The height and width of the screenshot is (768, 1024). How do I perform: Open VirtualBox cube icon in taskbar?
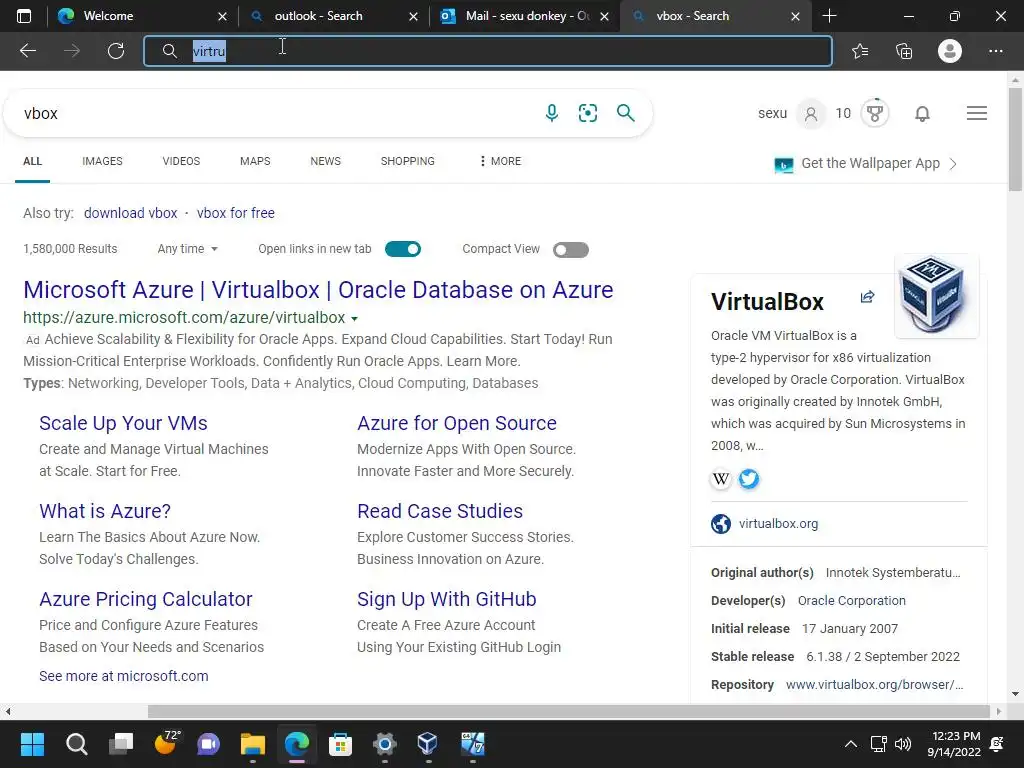coord(428,744)
